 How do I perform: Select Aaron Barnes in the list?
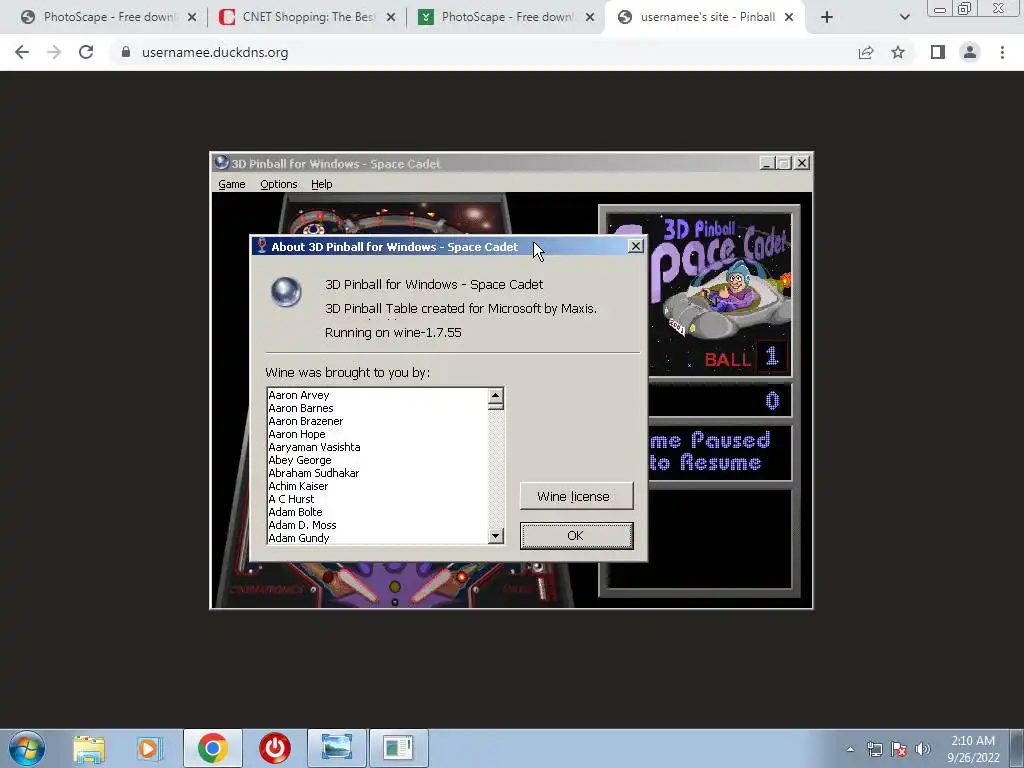pos(300,408)
